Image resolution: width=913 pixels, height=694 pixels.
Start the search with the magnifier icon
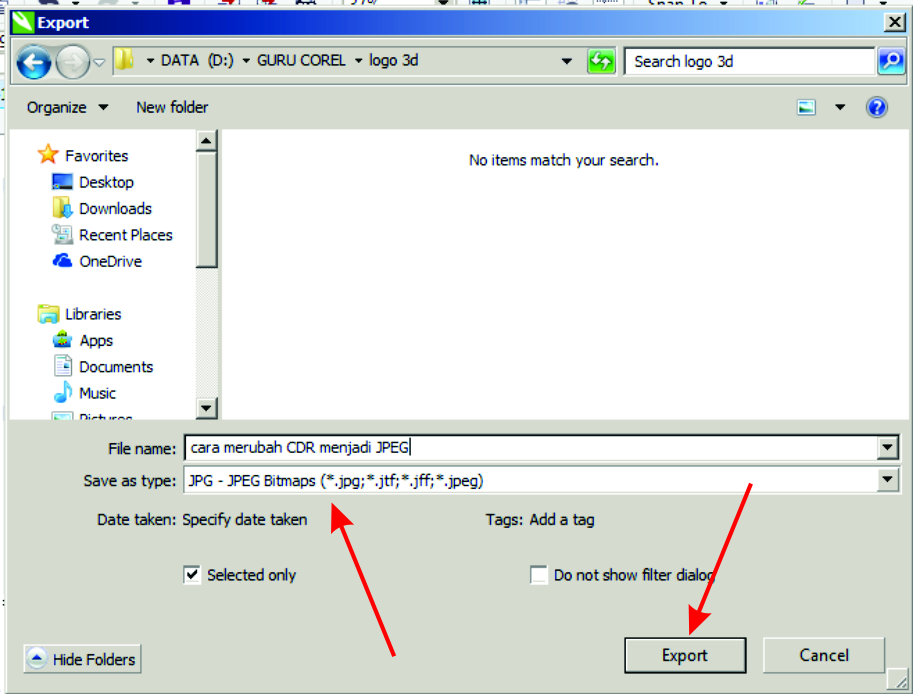(889, 61)
